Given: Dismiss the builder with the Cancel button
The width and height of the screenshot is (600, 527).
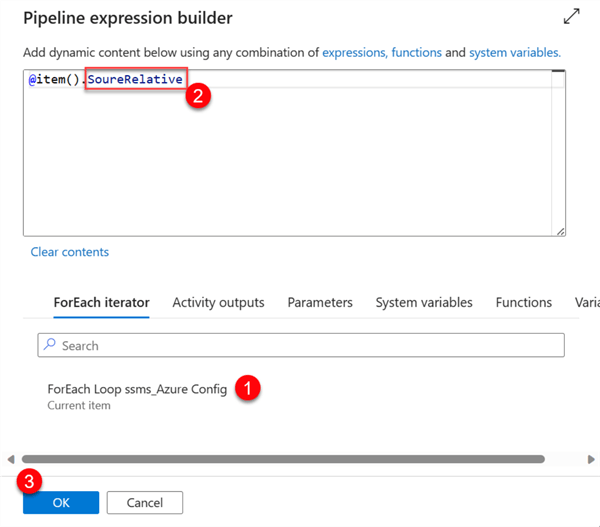Looking at the screenshot, I should click(145, 503).
